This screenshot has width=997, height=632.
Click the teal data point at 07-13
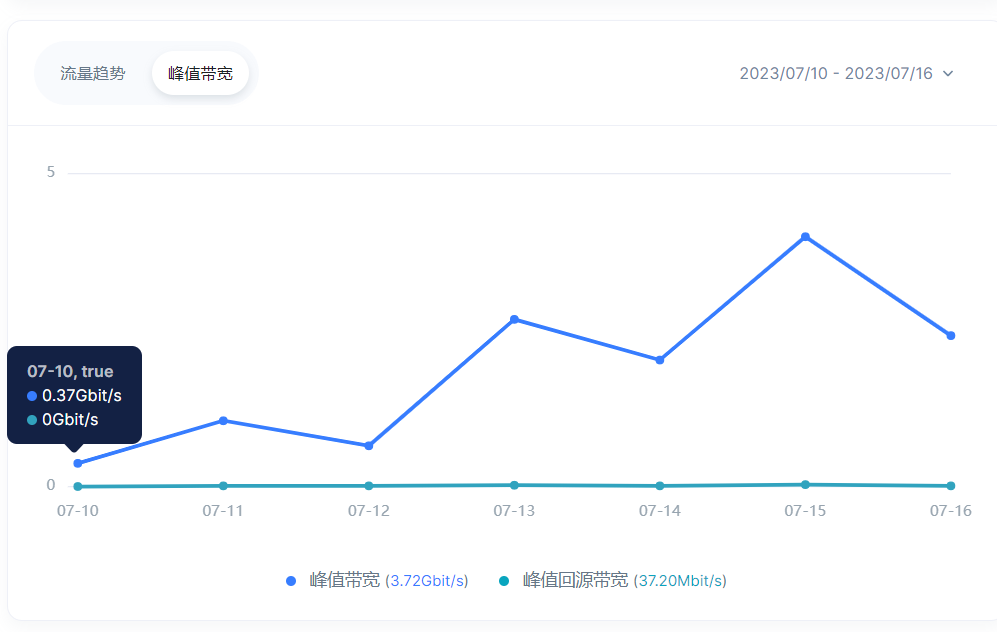[x=514, y=485]
